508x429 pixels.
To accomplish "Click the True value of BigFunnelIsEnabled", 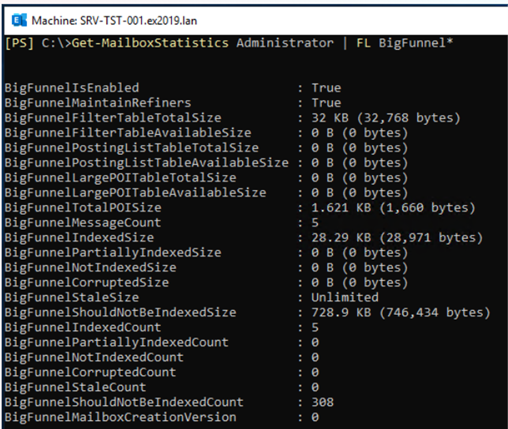I will pos(326,88).
